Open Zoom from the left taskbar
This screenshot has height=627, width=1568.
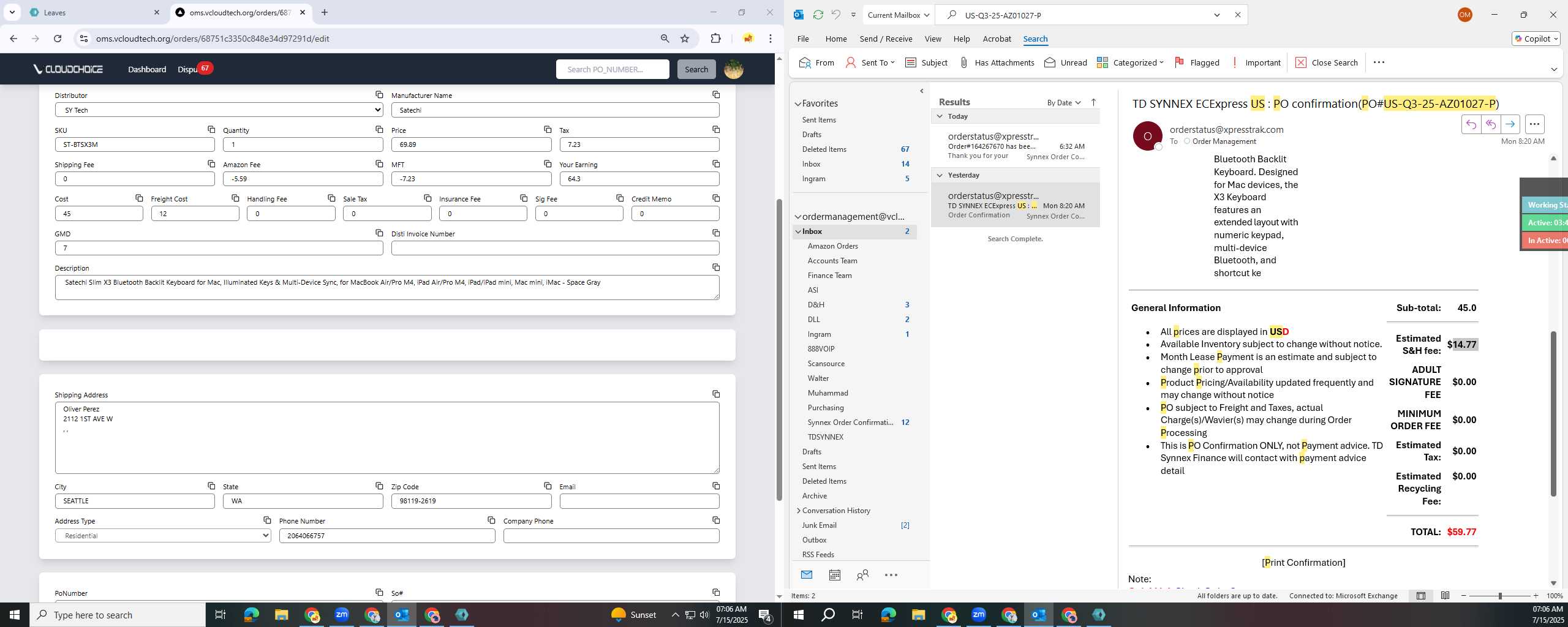pyautogui.click(x=342, y=615)
